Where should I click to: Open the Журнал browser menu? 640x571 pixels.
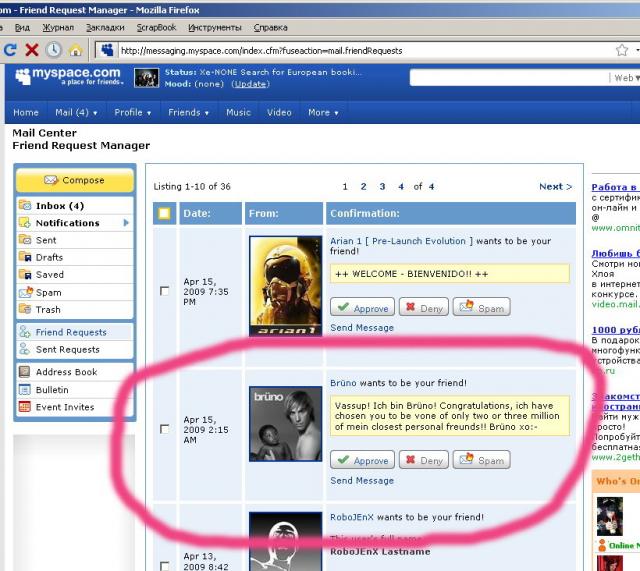(58, 27)
